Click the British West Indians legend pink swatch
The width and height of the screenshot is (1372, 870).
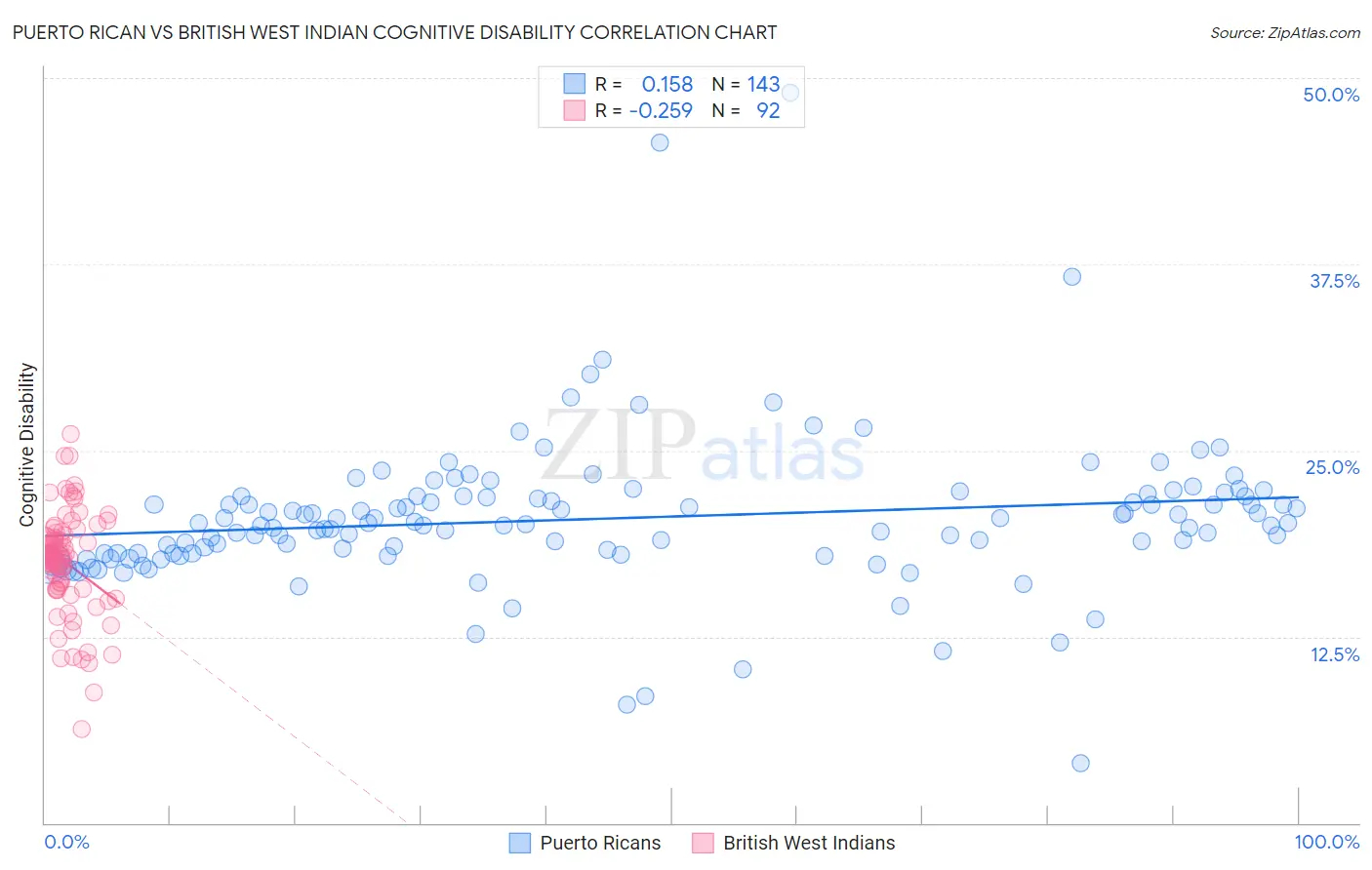pyautogui.click(x=703, y=843)
